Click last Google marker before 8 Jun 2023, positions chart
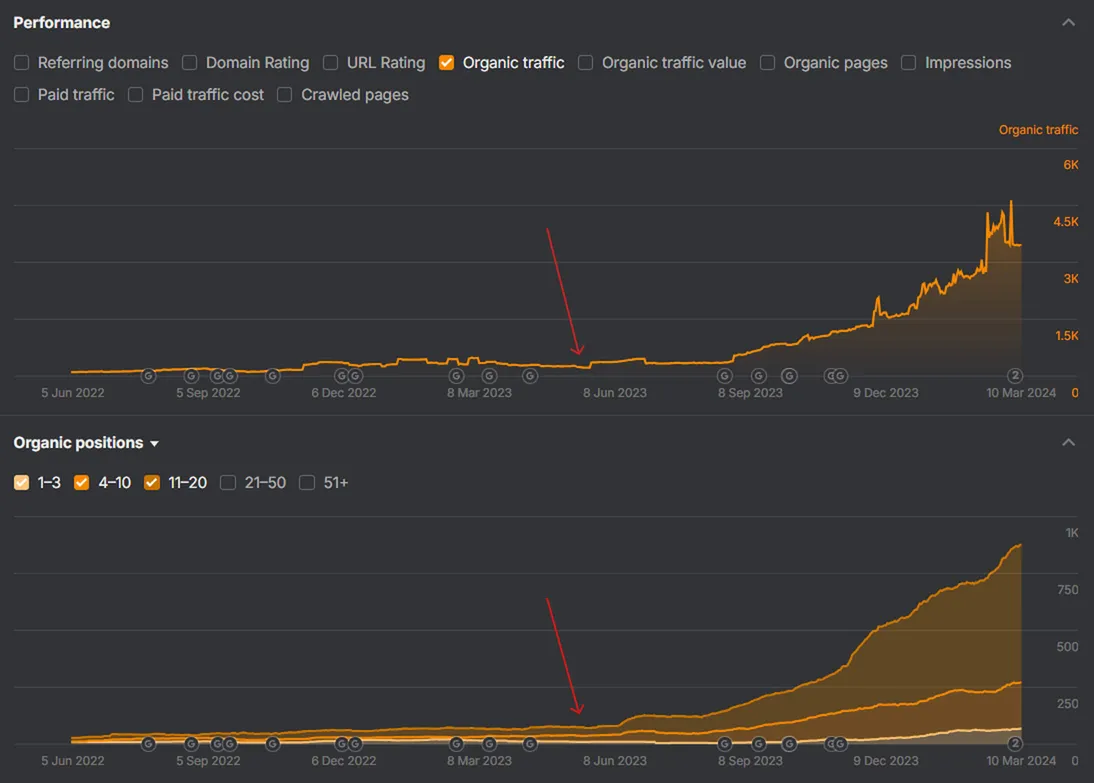The width and height of the screenshot is (1094, 783). [x=530, y=743]
